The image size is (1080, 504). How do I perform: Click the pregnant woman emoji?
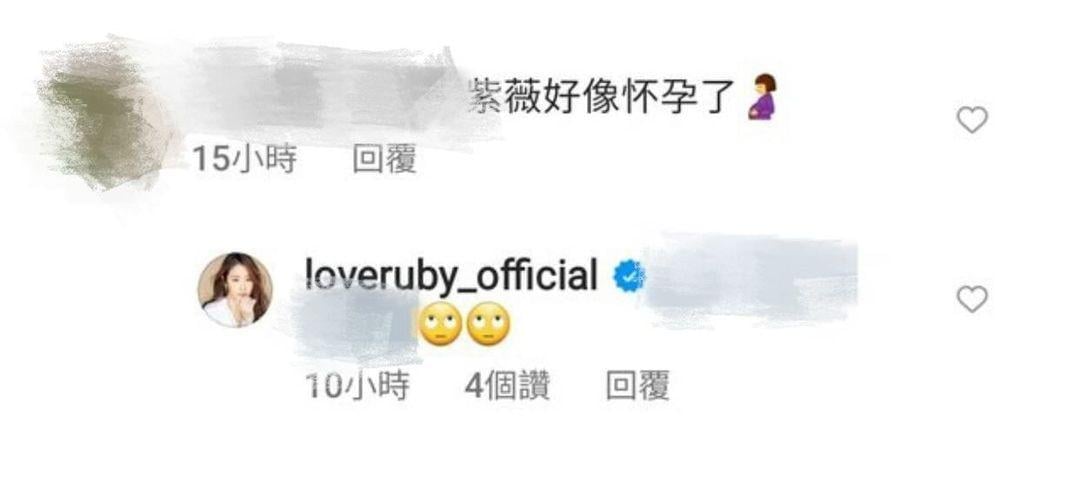coord(762,97)
